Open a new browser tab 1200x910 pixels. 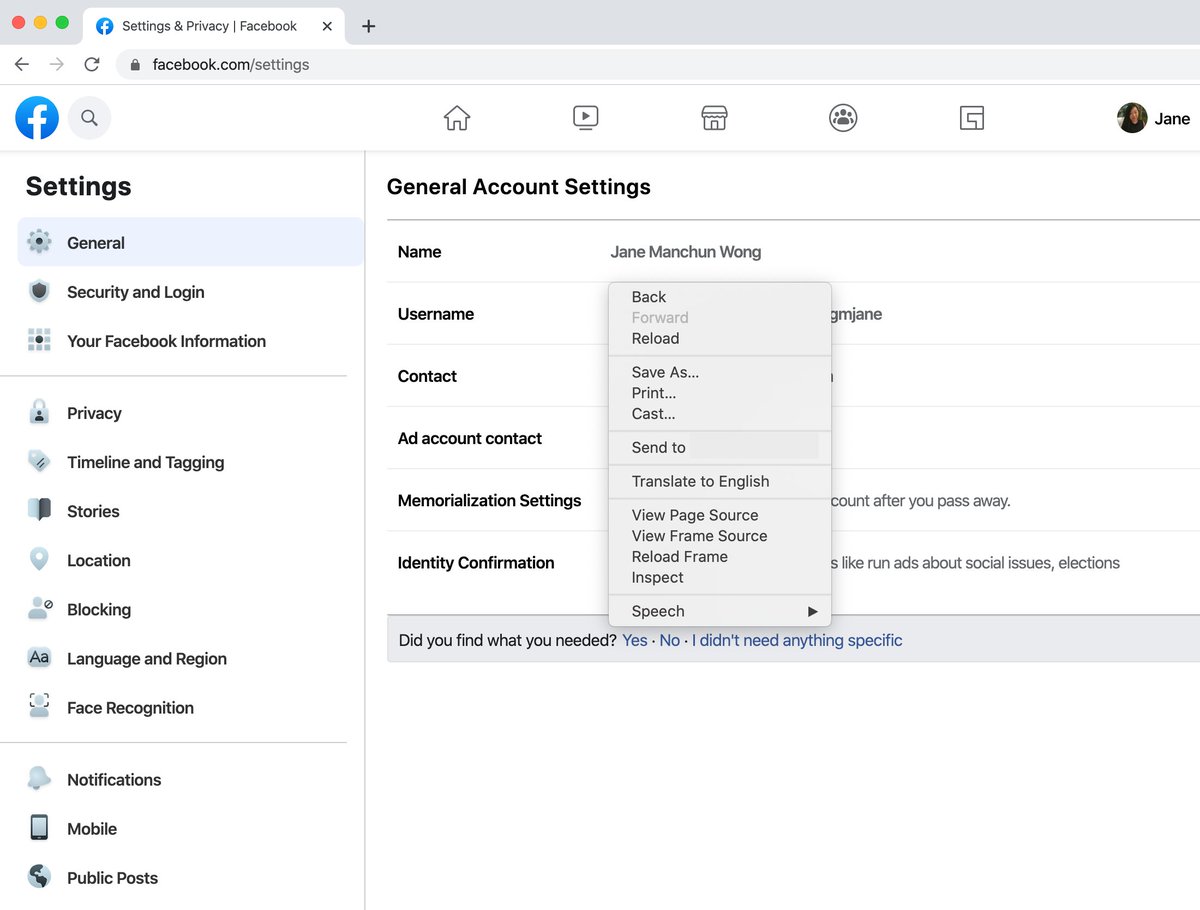[x=368, y=26]
